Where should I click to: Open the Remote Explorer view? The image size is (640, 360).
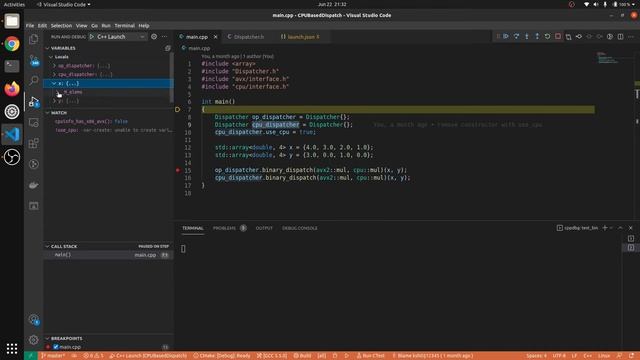tap(34, 122)
